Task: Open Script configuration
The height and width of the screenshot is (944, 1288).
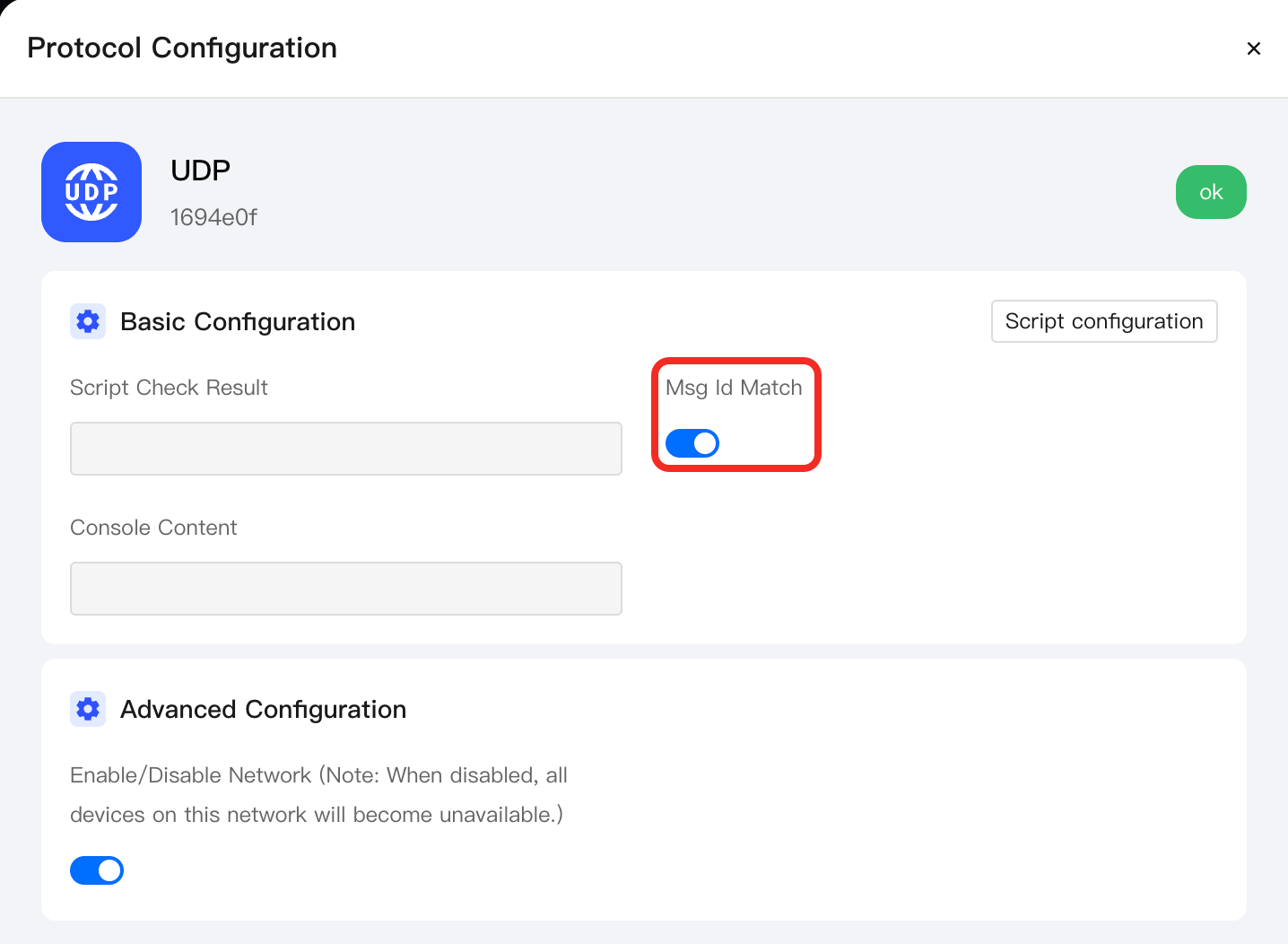Action: click(x=1104, y=321)
